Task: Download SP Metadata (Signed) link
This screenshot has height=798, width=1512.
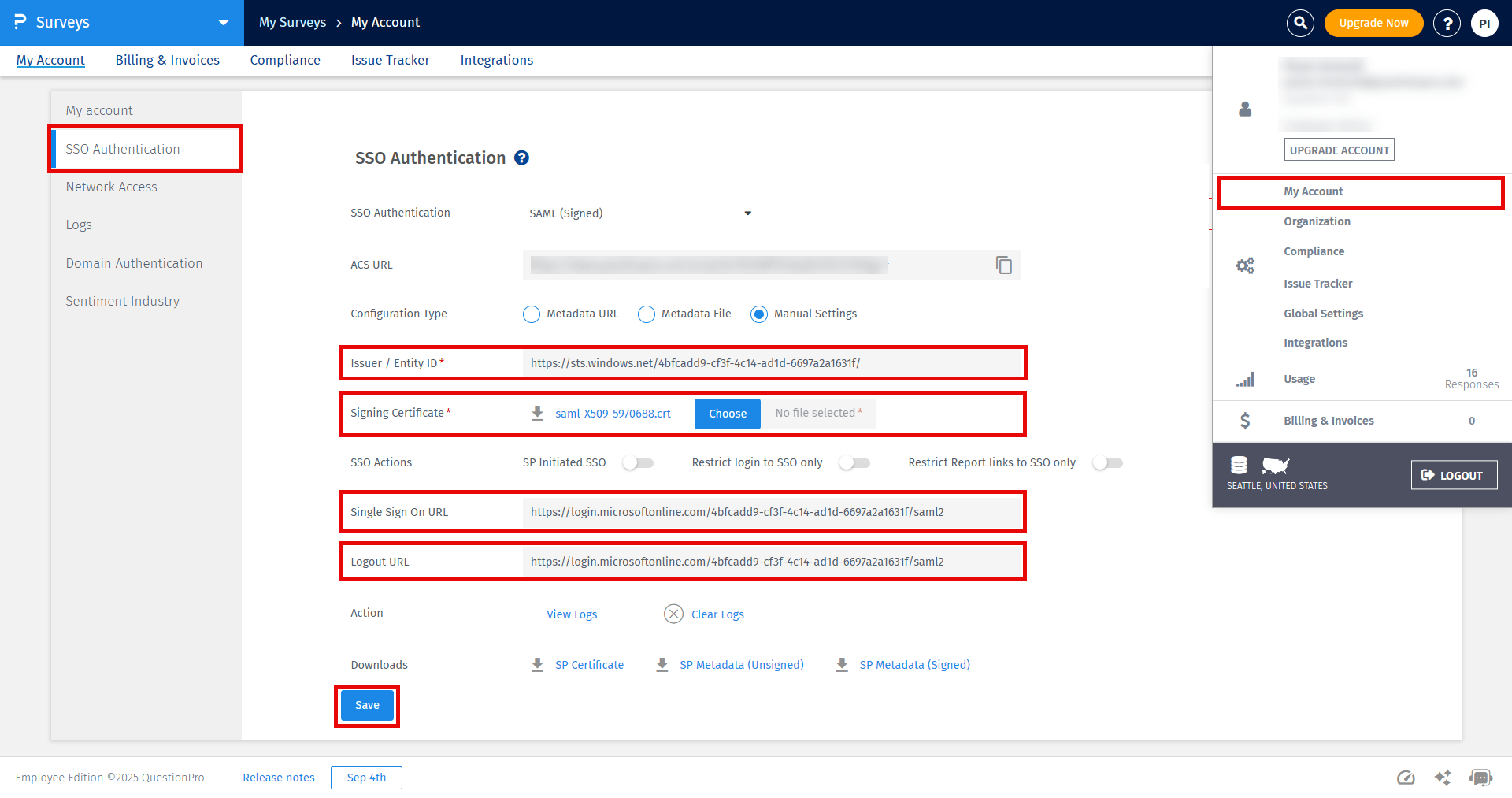Action: 915,665
